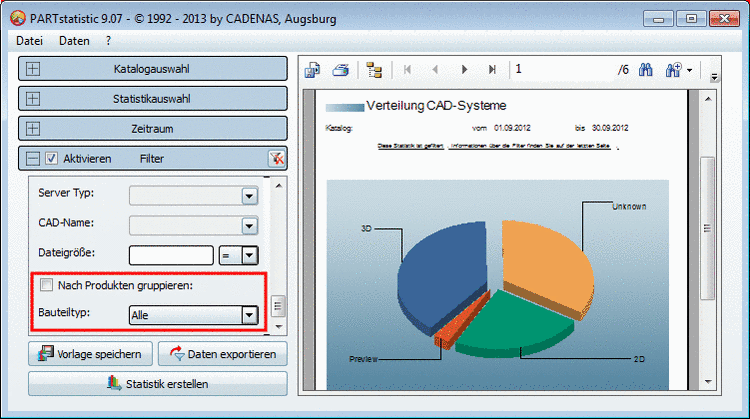This screenshot has width=750, height=419.
Task: Toggle the group tree icon
Action: pyautogui.click(x=374, y=70)
